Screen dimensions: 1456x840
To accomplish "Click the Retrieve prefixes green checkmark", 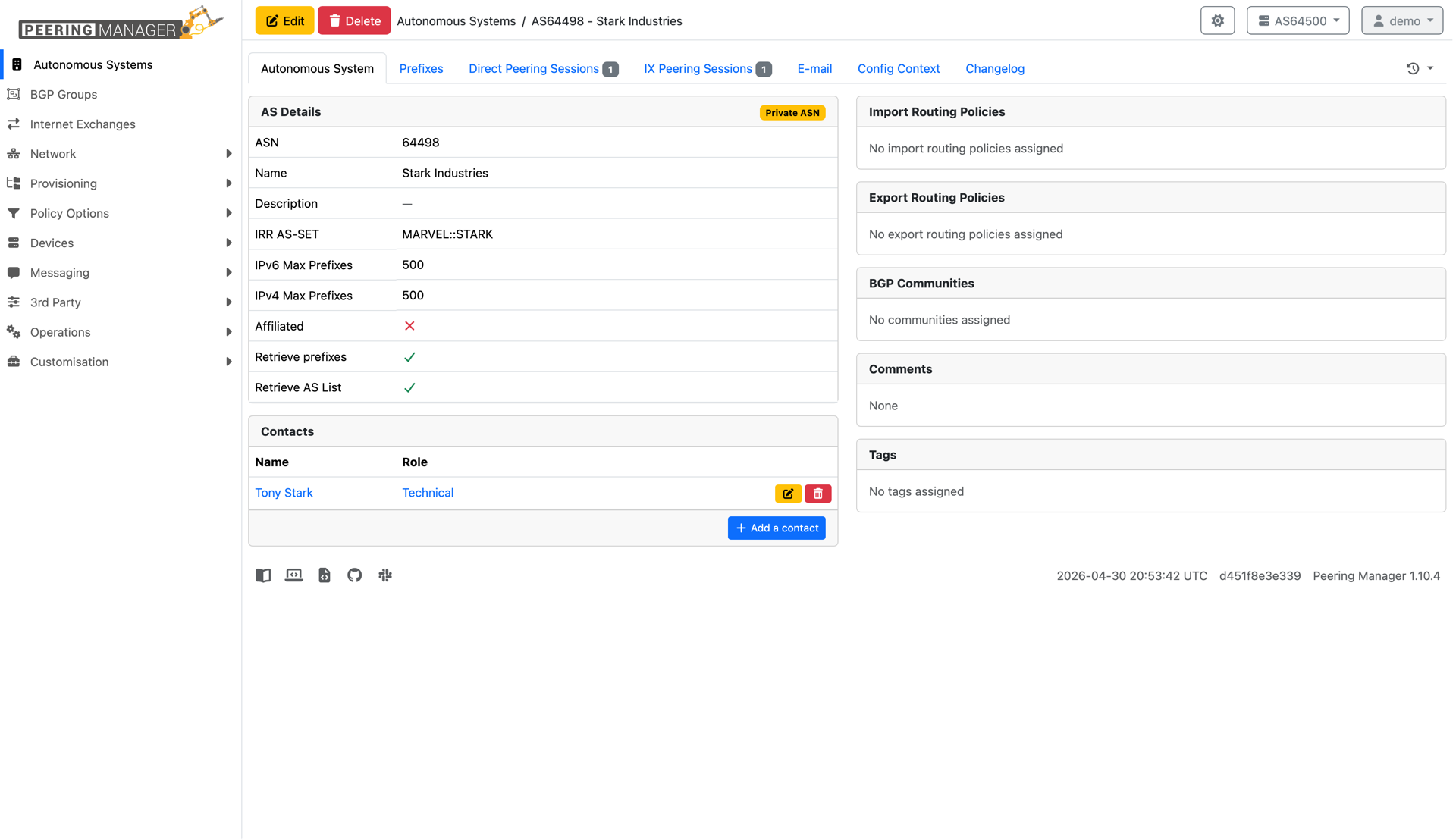I will (409, 357).
